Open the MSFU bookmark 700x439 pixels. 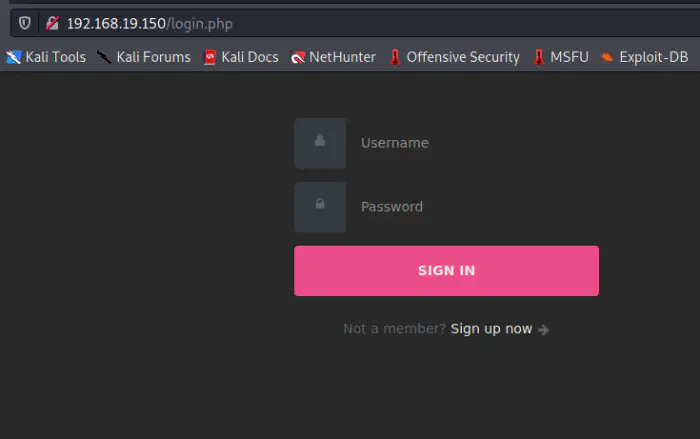(569, 57)
